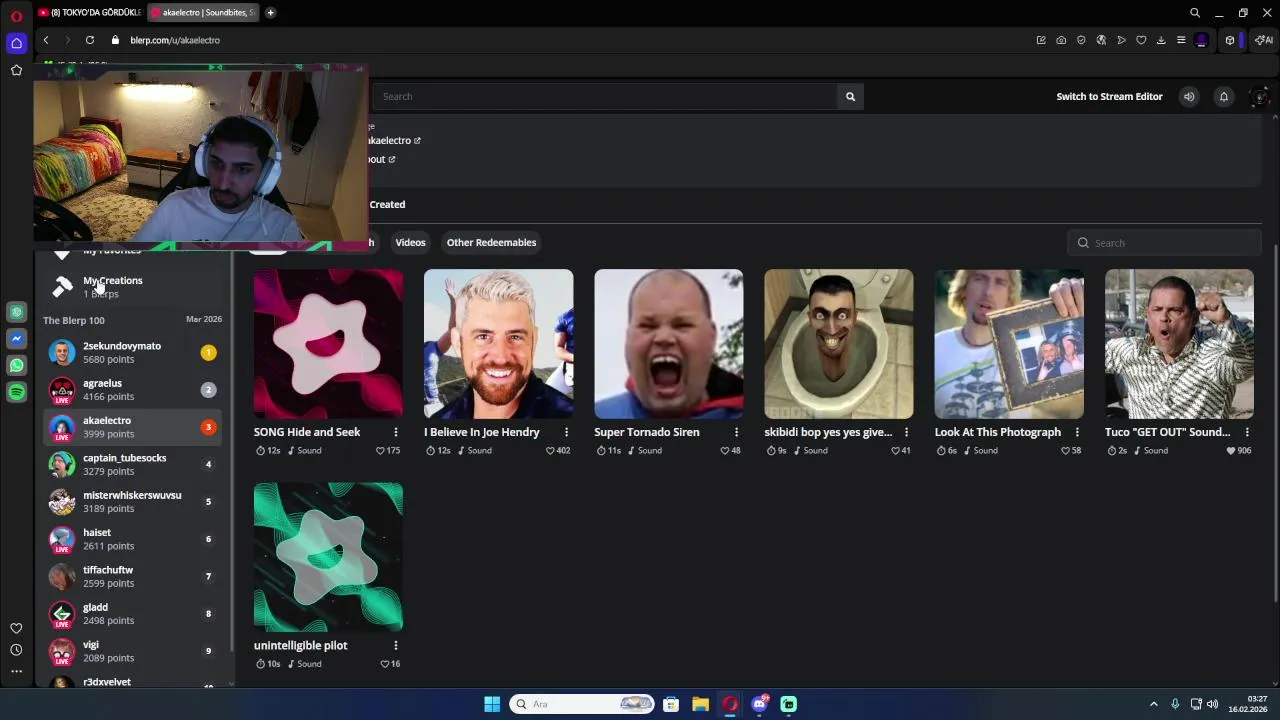Click the Blerp search magnifier button
The image size is (1280, 720).
coord(850,96)
